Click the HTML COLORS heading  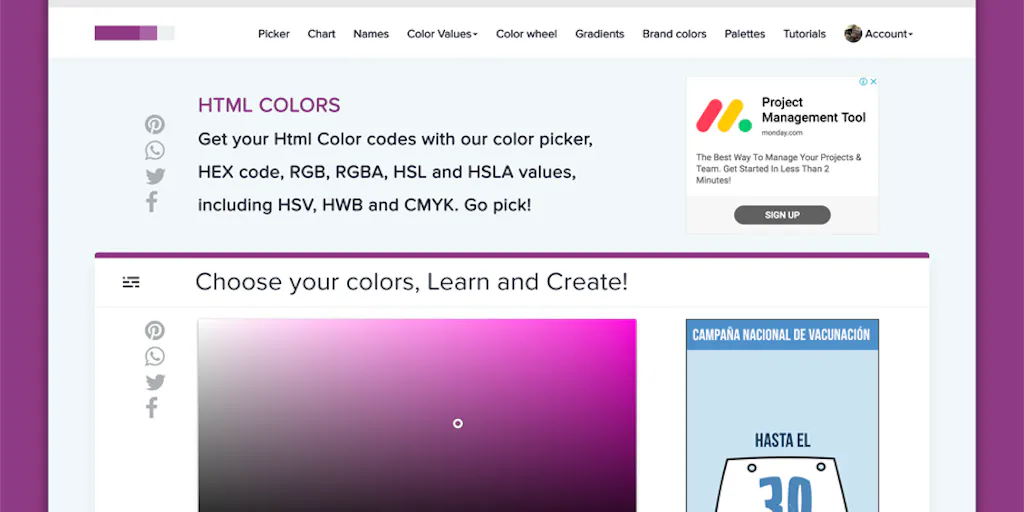(269, 105)
